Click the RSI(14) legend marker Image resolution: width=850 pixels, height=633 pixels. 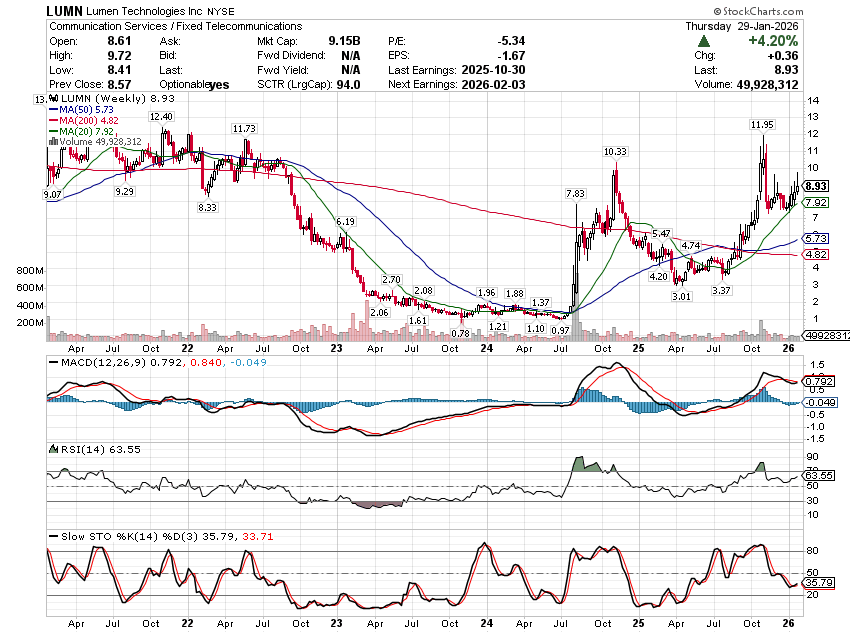[x=54, y=449]
